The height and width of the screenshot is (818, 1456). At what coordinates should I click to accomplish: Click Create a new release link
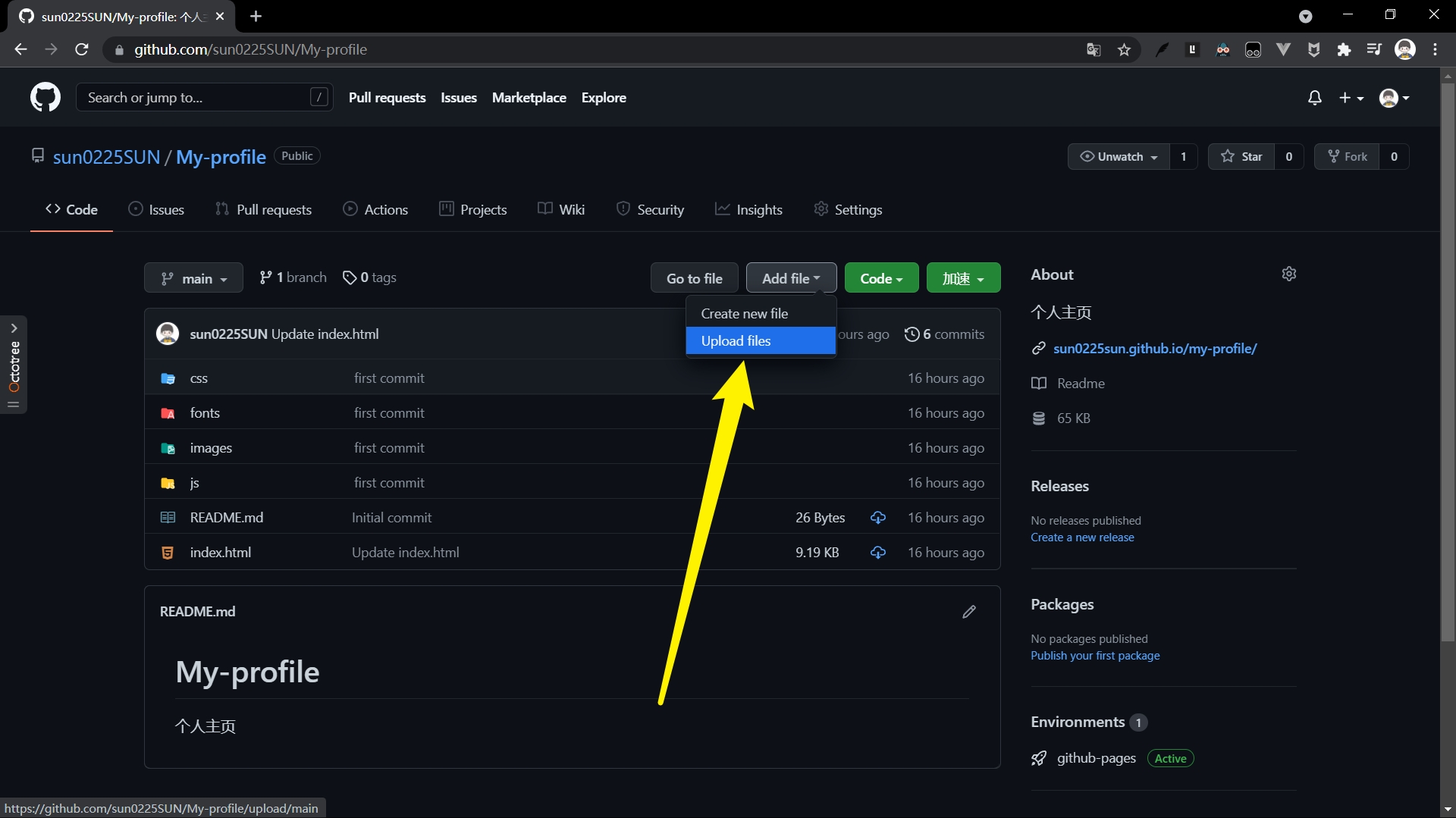click(1082, 537)
